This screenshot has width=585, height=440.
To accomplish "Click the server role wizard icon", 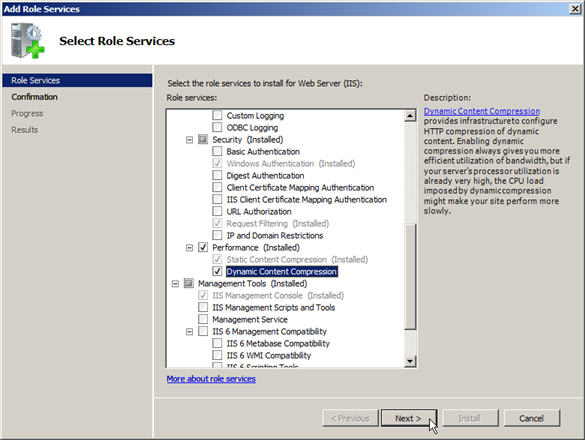I will pos(28,41).
